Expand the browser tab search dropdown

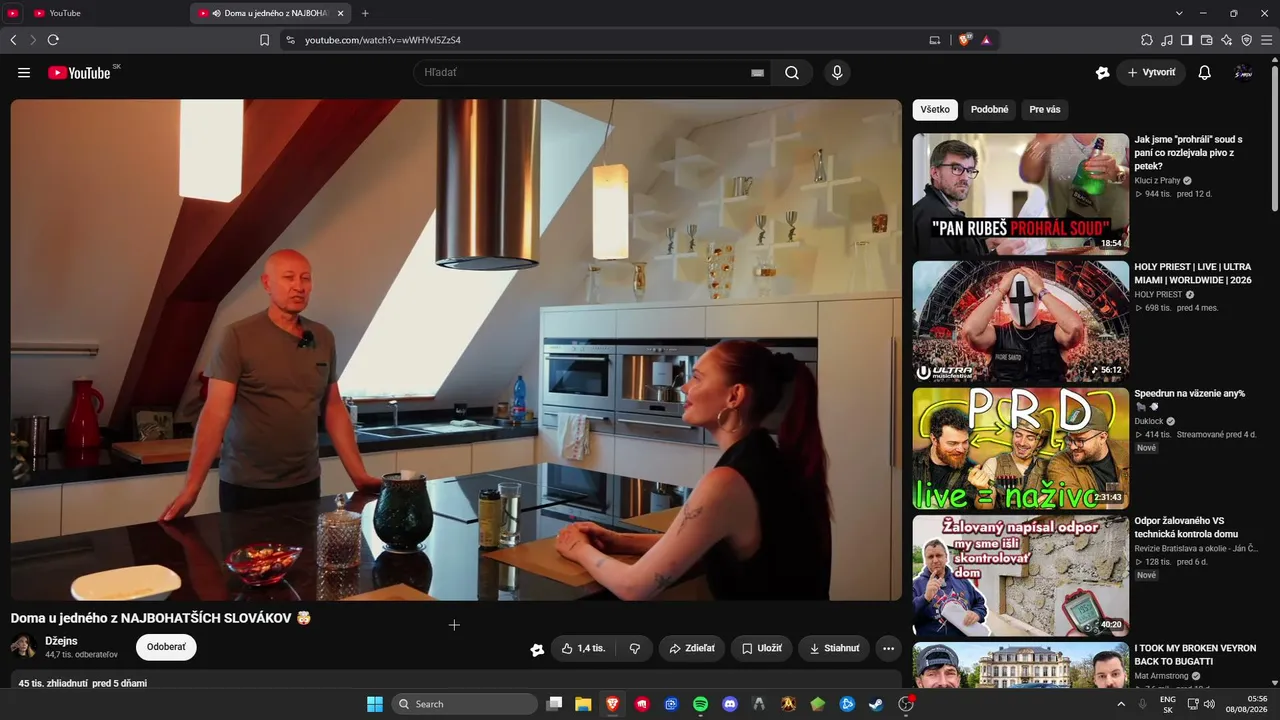[x=1179, y=13]
